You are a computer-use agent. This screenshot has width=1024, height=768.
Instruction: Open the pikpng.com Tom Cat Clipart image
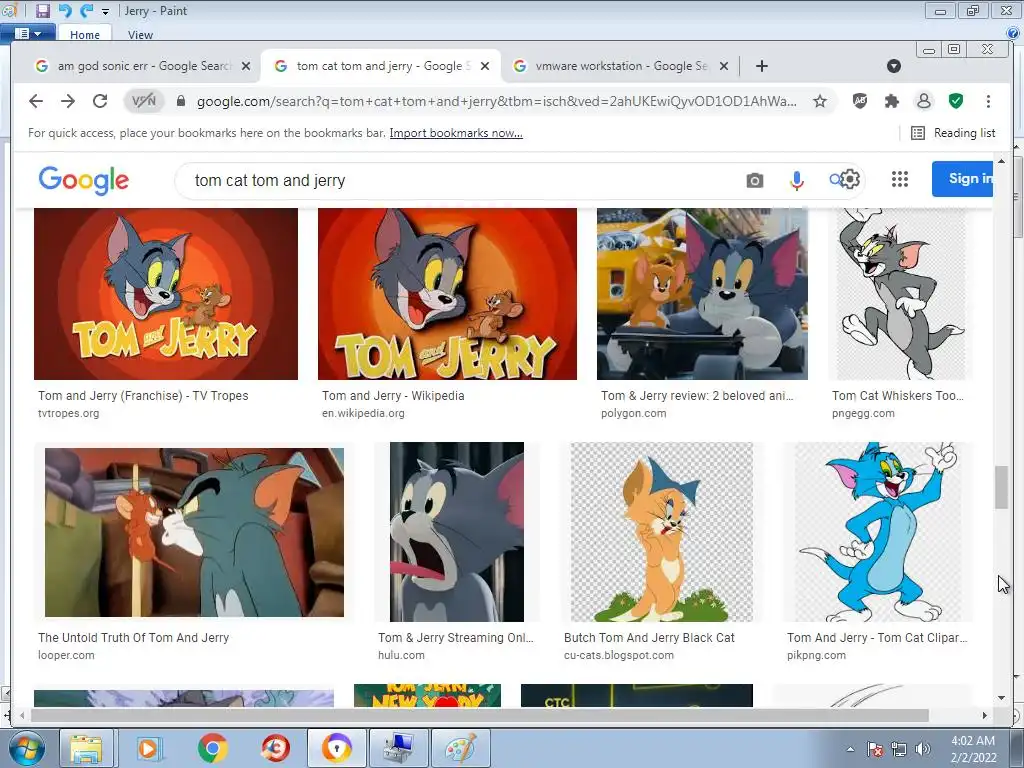[x=877, y=532]
